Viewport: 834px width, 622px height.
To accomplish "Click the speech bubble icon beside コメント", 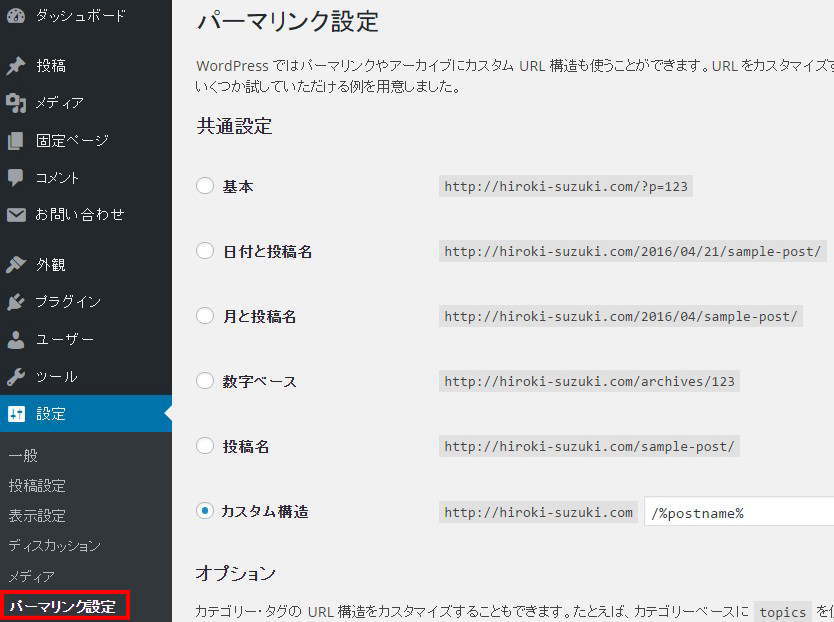I will point(16,178).
